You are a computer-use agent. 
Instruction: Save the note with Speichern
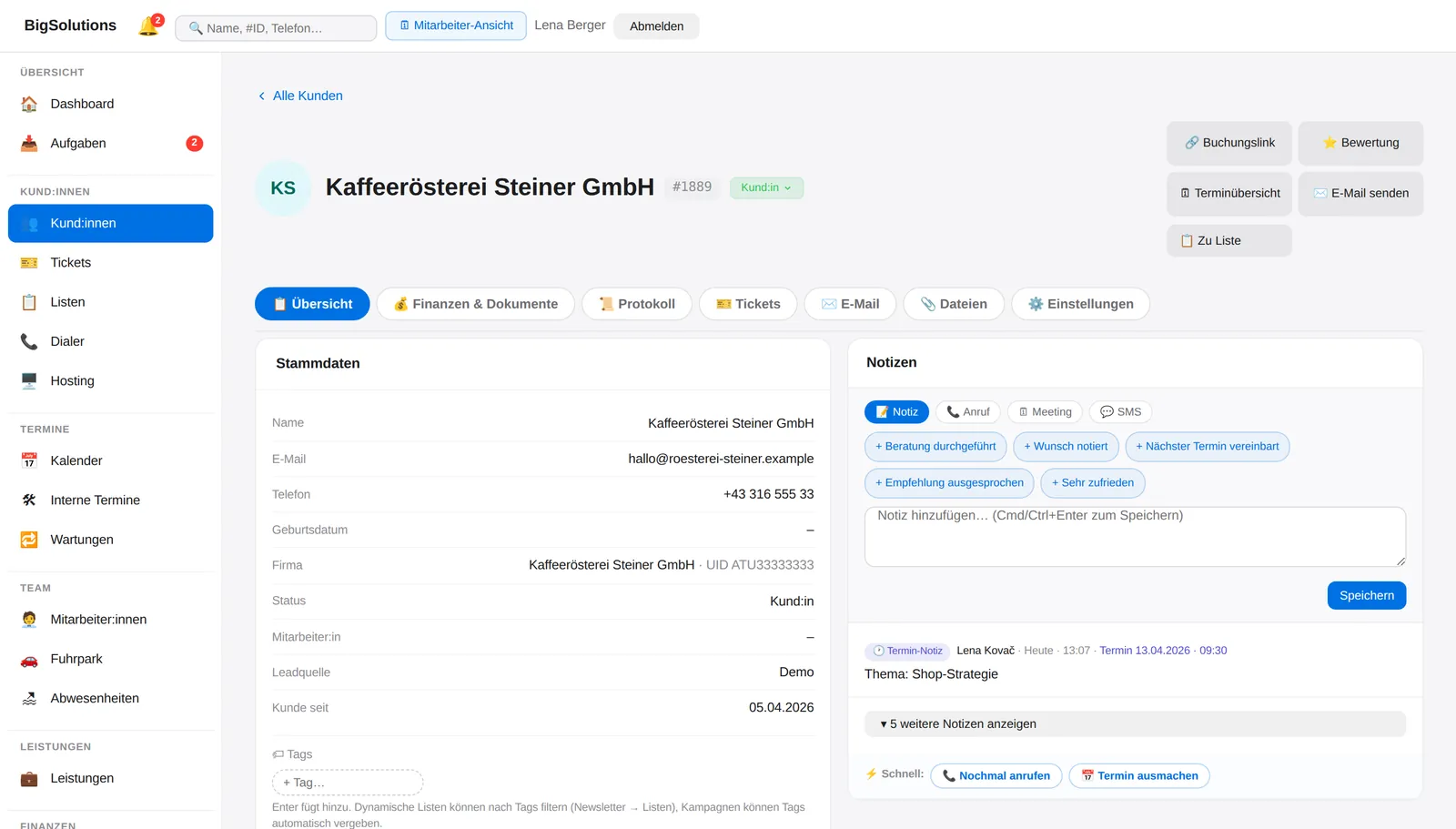click(x=1367, y=595)
